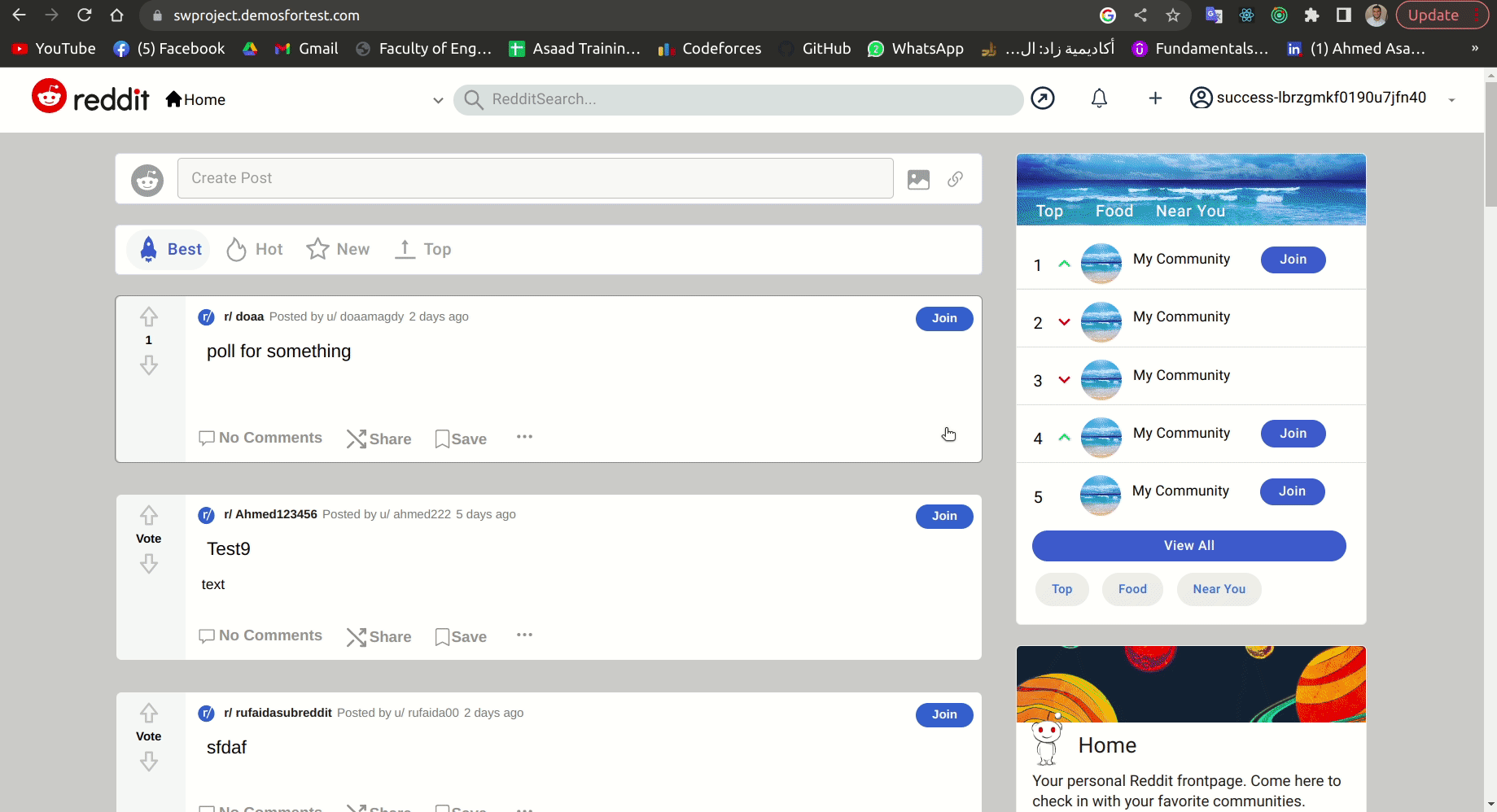Join the r/ Ahmed123456 community from the post
This screenshot has height=812, width=1497.
click(x=944, y=516)
